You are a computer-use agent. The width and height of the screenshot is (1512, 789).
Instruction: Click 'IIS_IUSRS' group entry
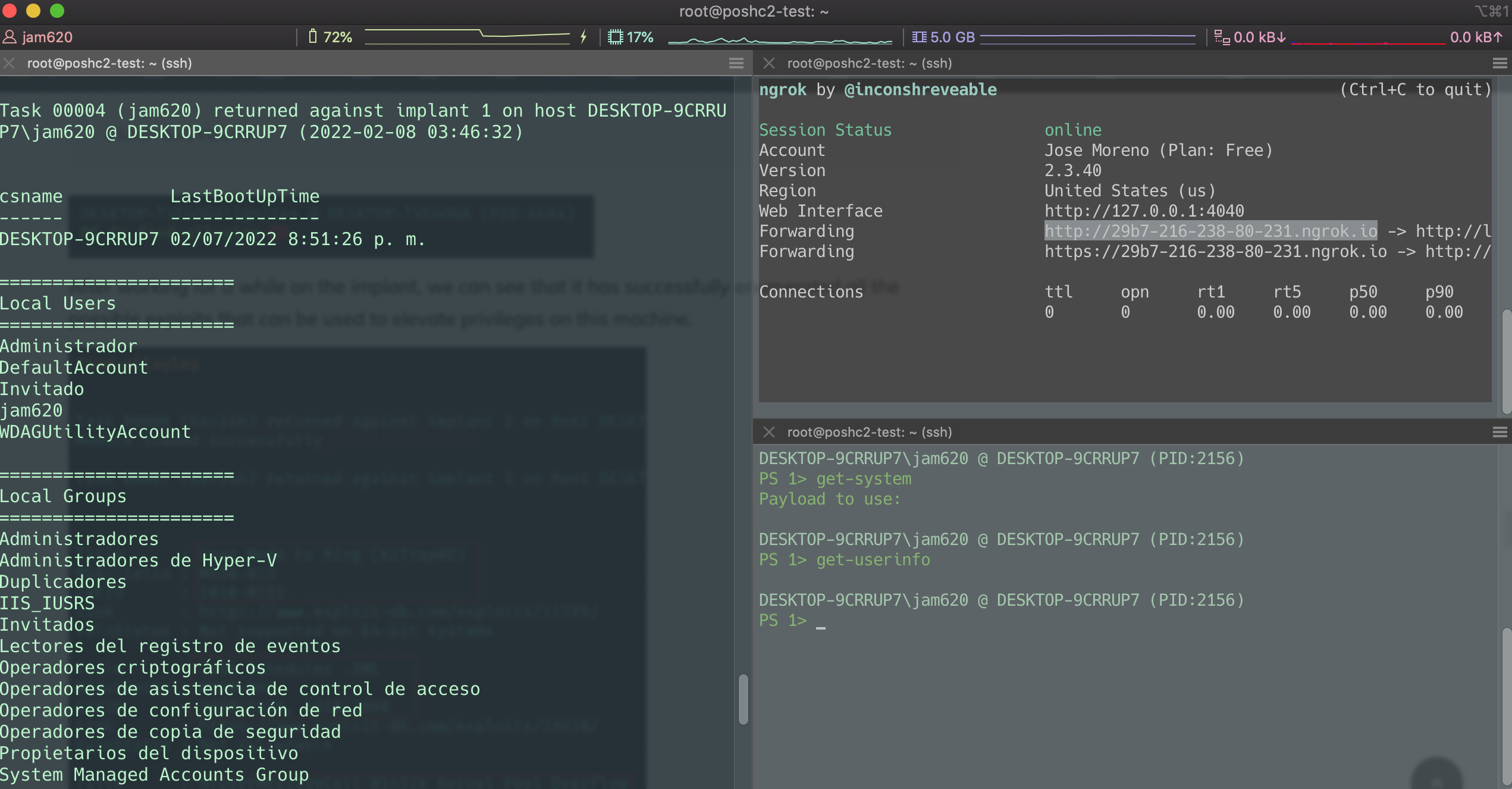click(48, 603)
